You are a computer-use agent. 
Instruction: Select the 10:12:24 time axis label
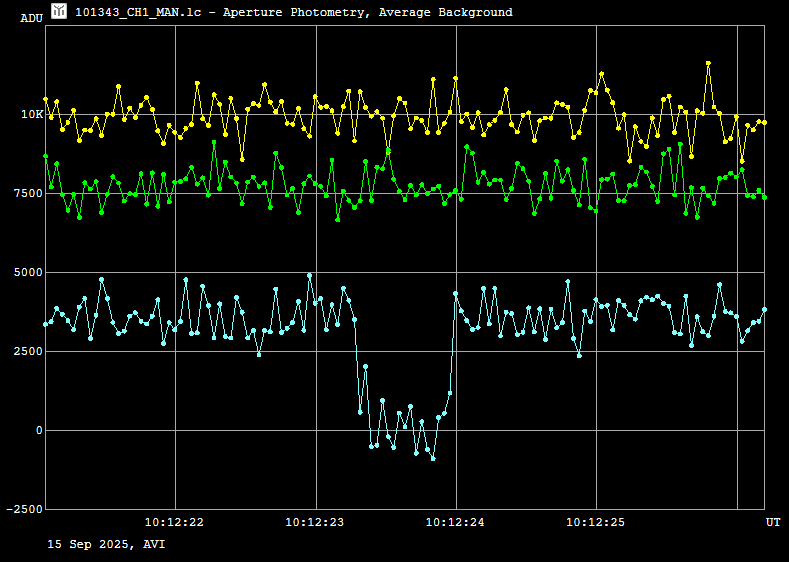pyautogui.click(x=456, y=522)
